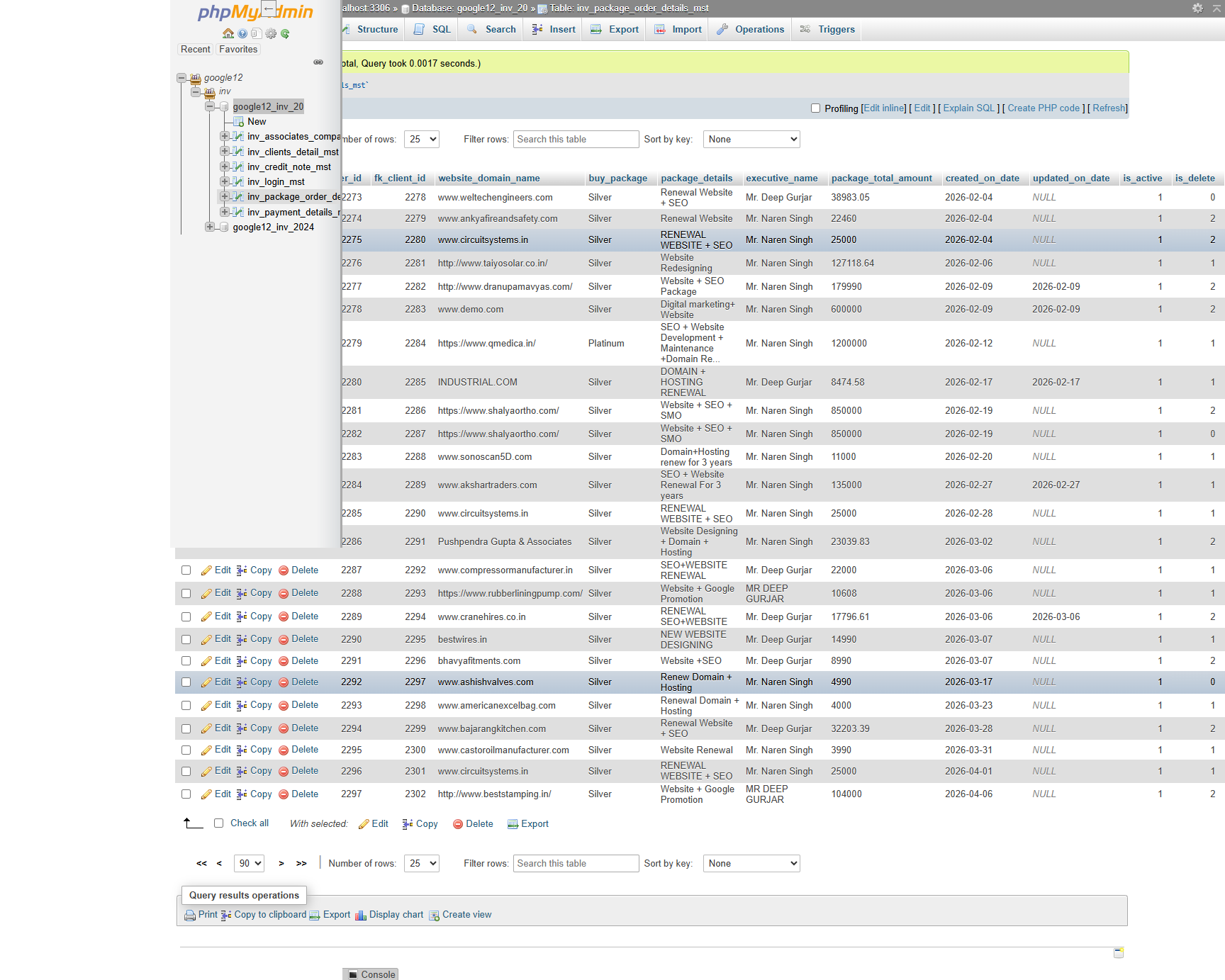The image size is (1225, 980).
Task: Copy the bhavyafitments.com row
Action: tap(254, 660)
